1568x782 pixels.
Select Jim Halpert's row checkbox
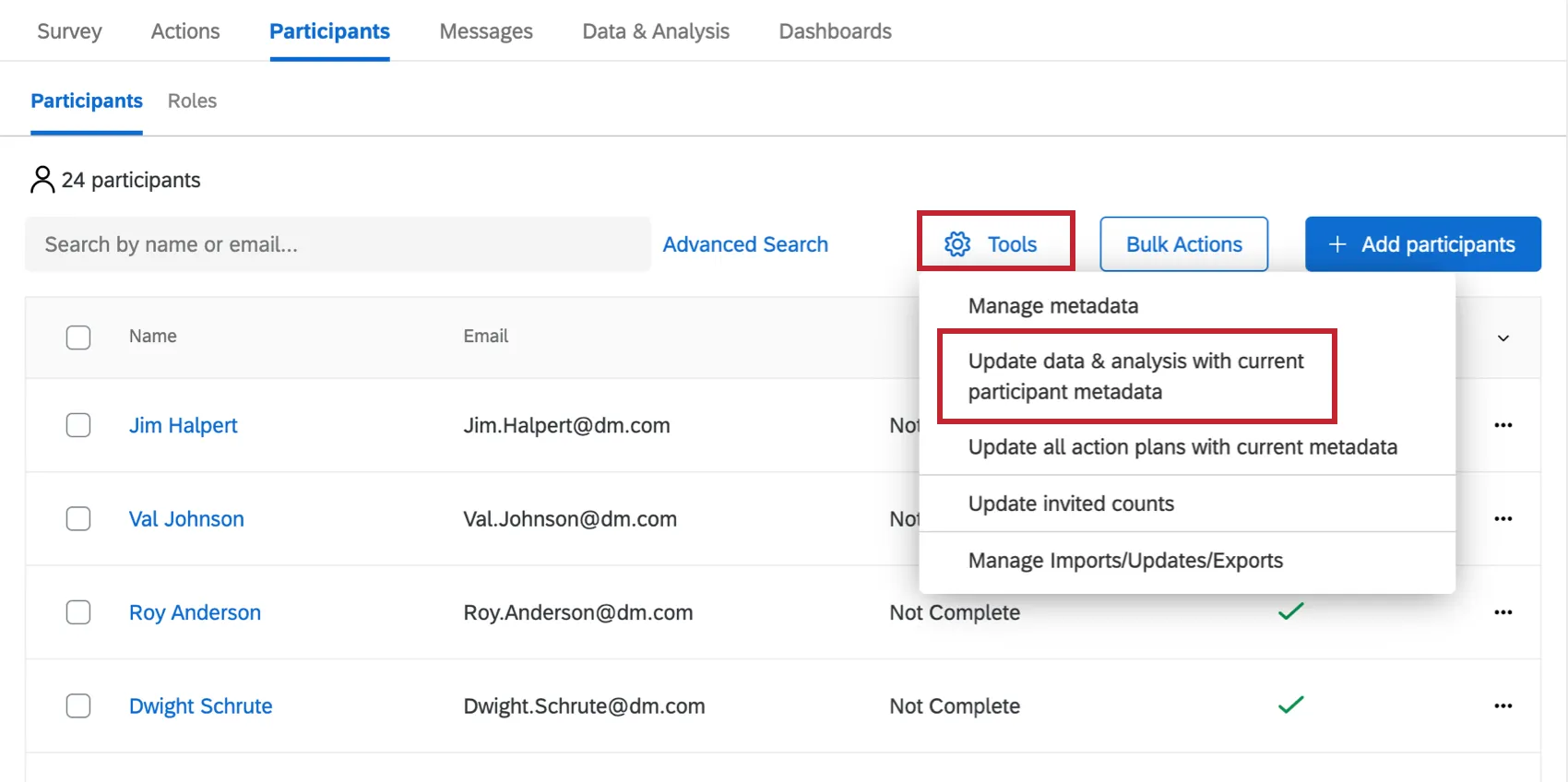point(78,425)
